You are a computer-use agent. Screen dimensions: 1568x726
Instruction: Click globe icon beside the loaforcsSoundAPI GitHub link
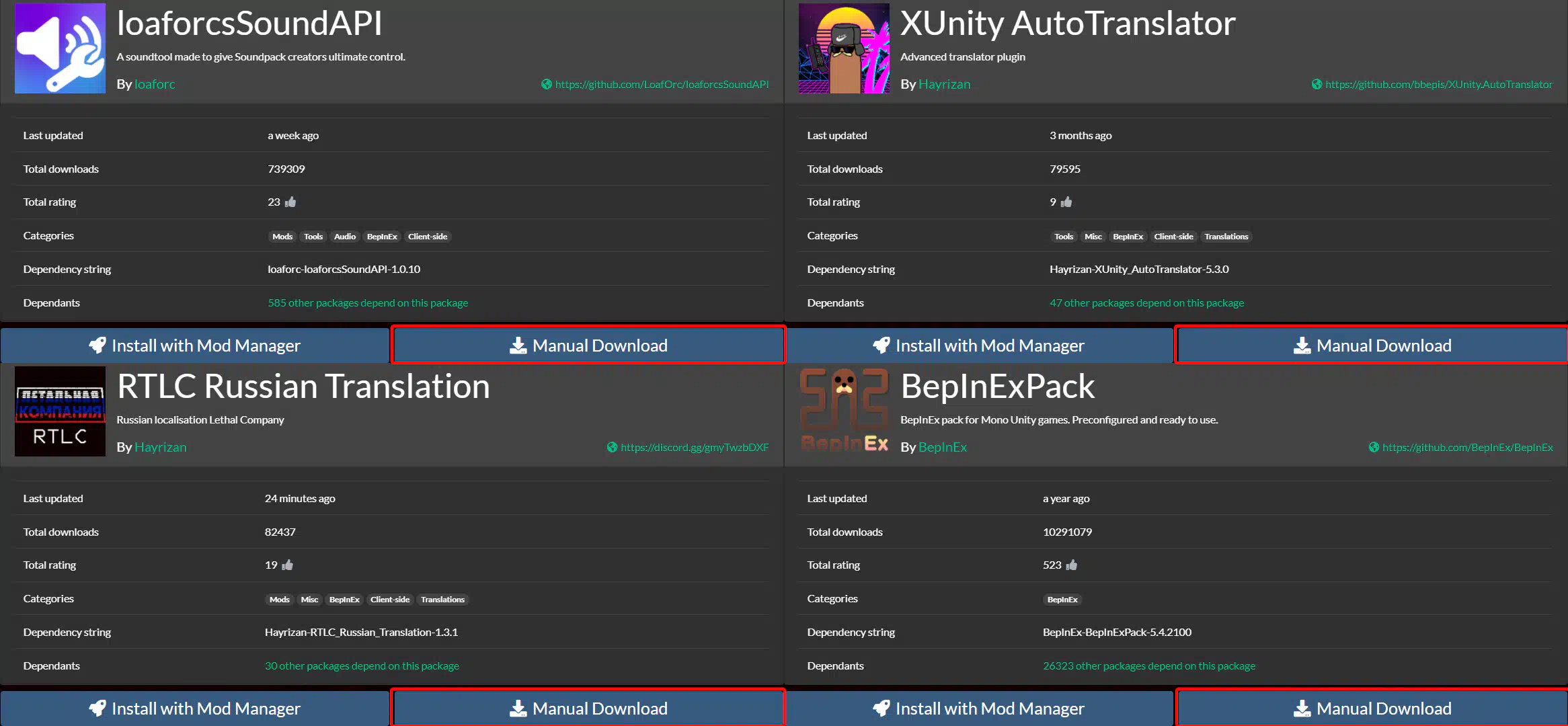pos(546,84)
